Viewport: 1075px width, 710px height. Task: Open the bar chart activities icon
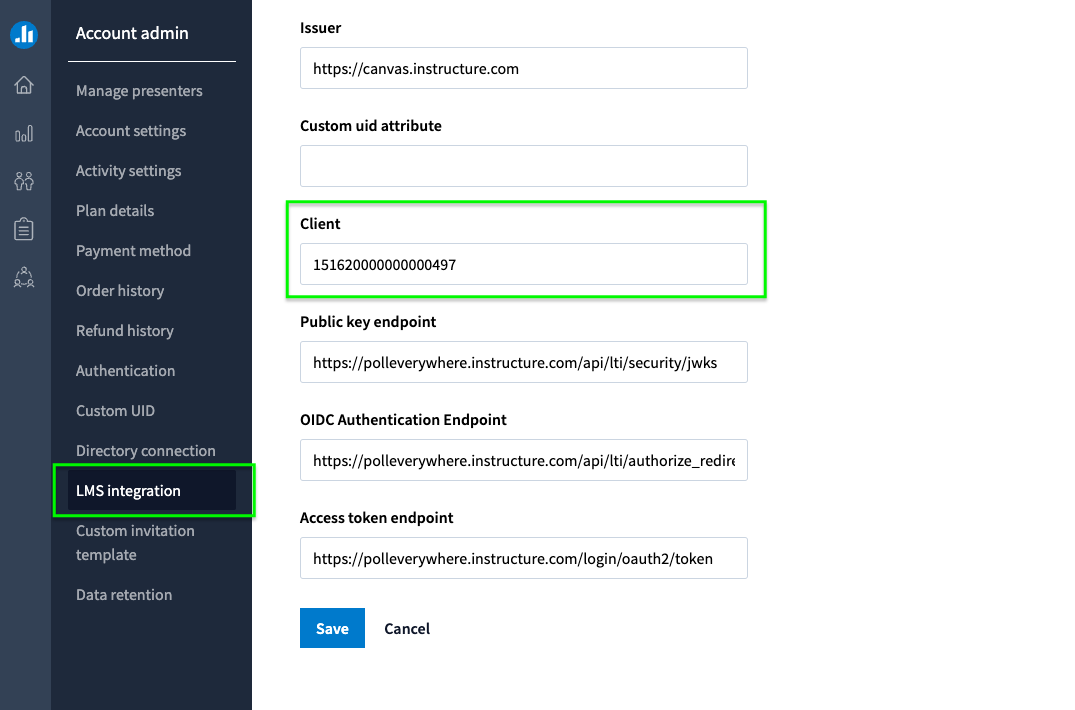[x=24, y=133]
